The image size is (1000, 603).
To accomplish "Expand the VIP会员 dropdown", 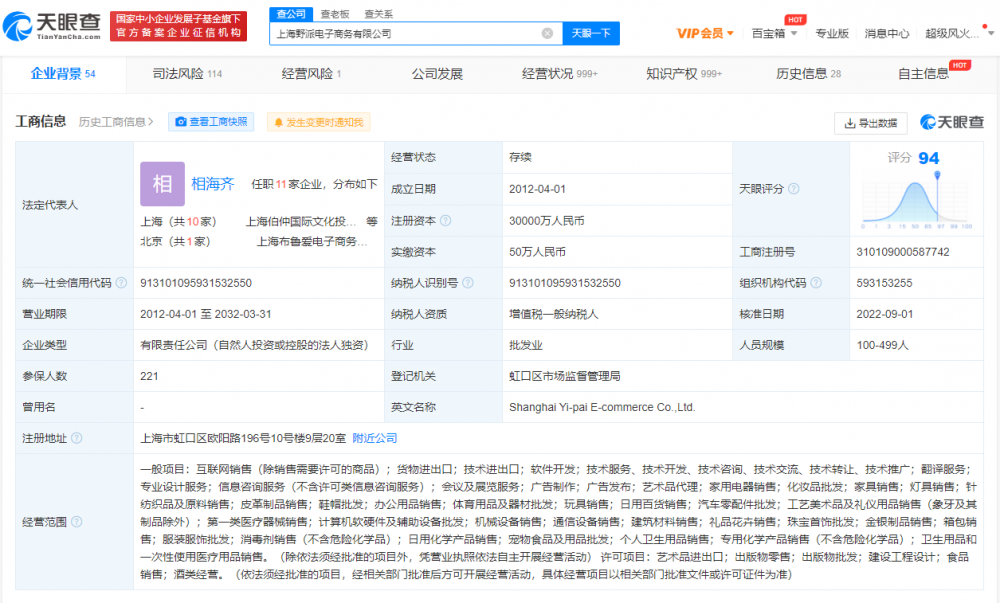I will 703,32.
